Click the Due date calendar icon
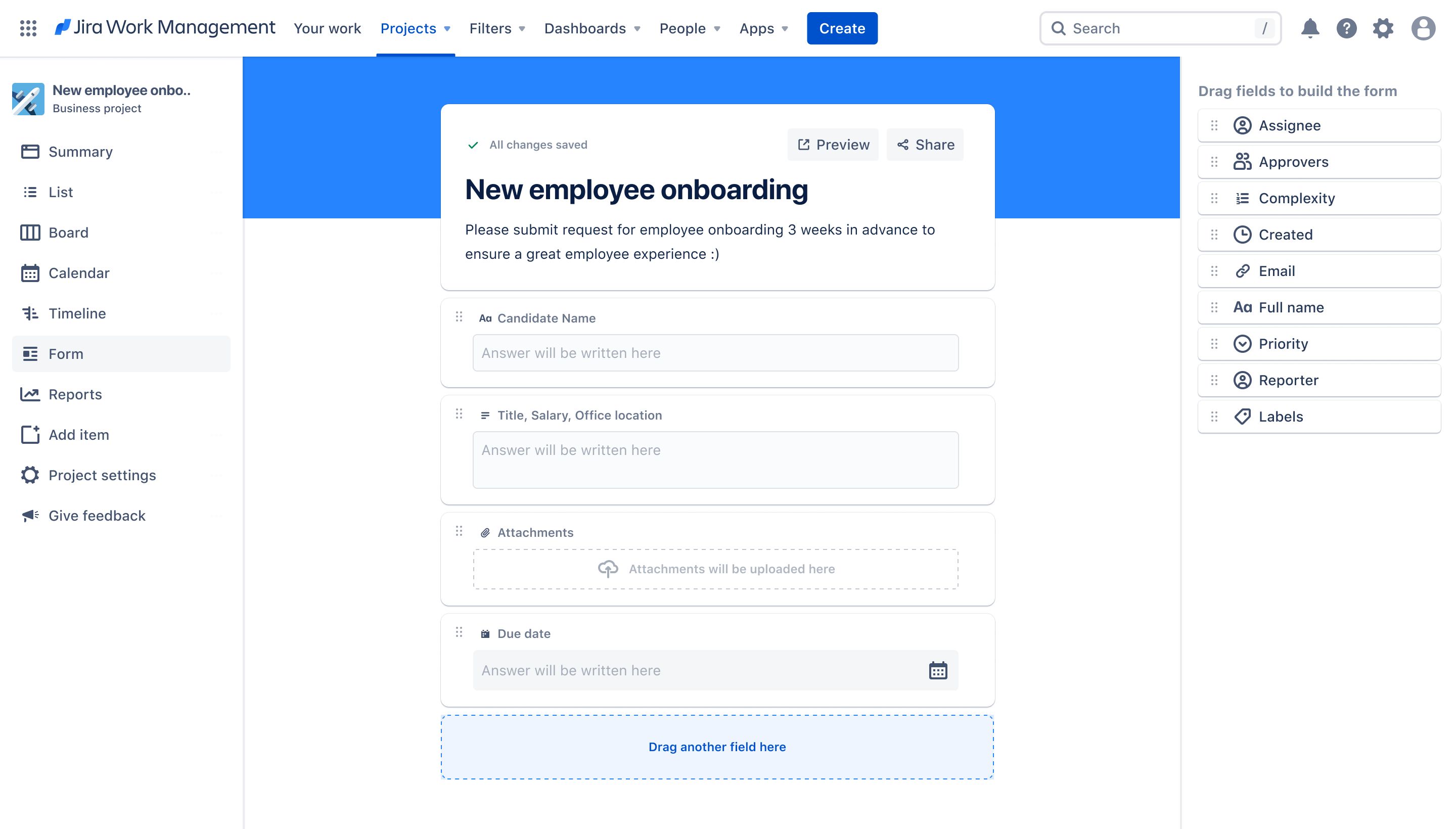The image size is (1456, 829). [x=938, y=670]
